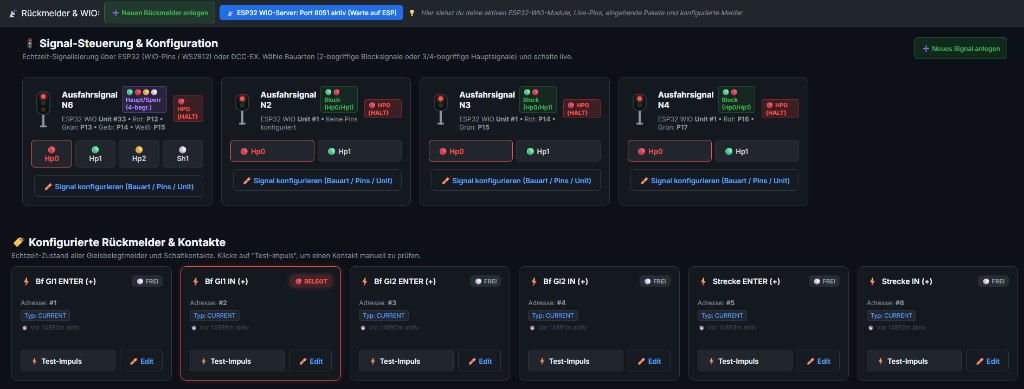1024x389 pixels.
Task: Edit the Bf Gl2 IN (+) contact
Action: click(x=648, y=361)
